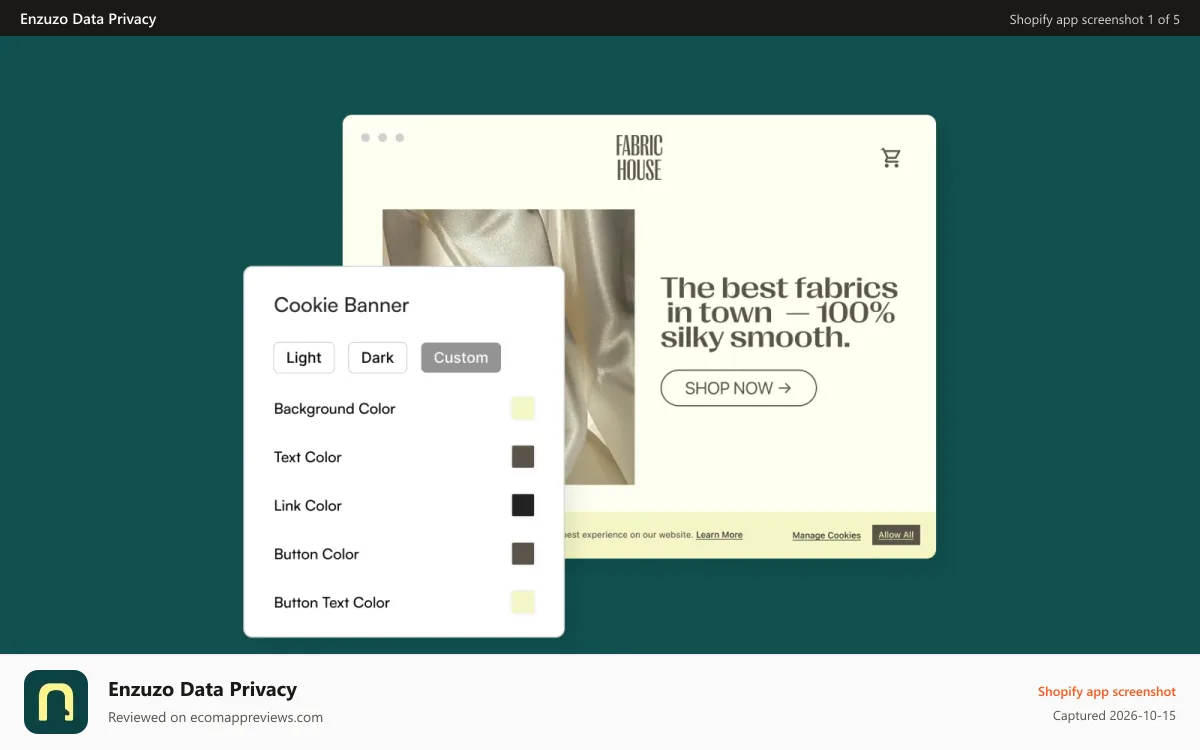Click the Background Color label
Viewport: 1200px width, 750px height.
334,409
